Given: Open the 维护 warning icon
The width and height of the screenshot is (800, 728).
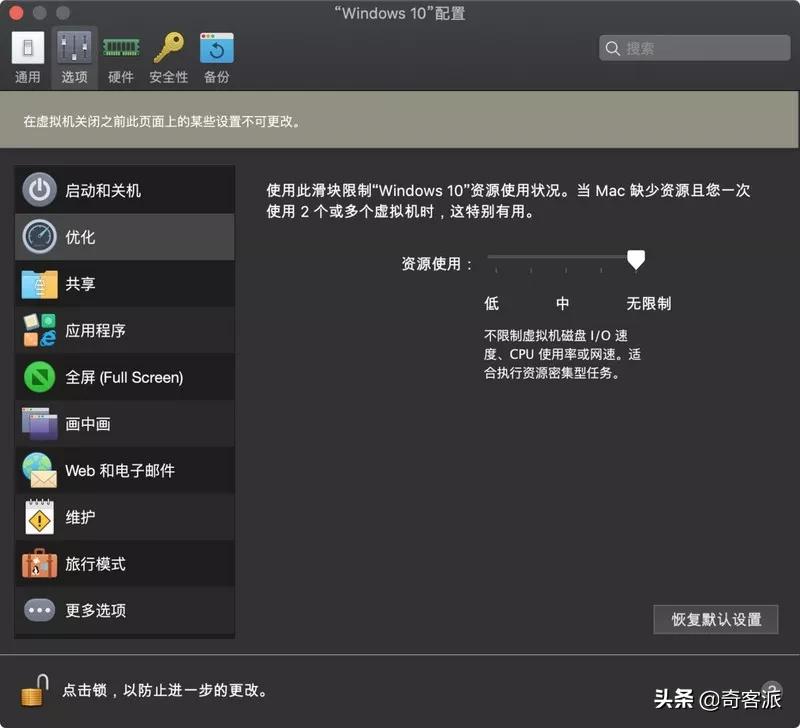Looking at the screenshot, I should pyautogui.click(x=40, y=517).
